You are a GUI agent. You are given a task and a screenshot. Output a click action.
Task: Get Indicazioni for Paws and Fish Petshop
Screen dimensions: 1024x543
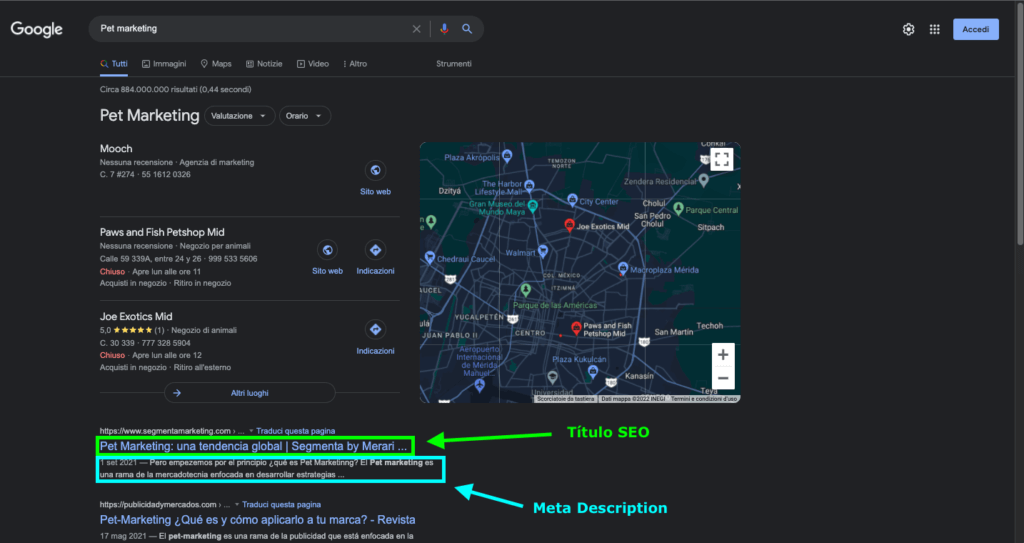point(375,250)
